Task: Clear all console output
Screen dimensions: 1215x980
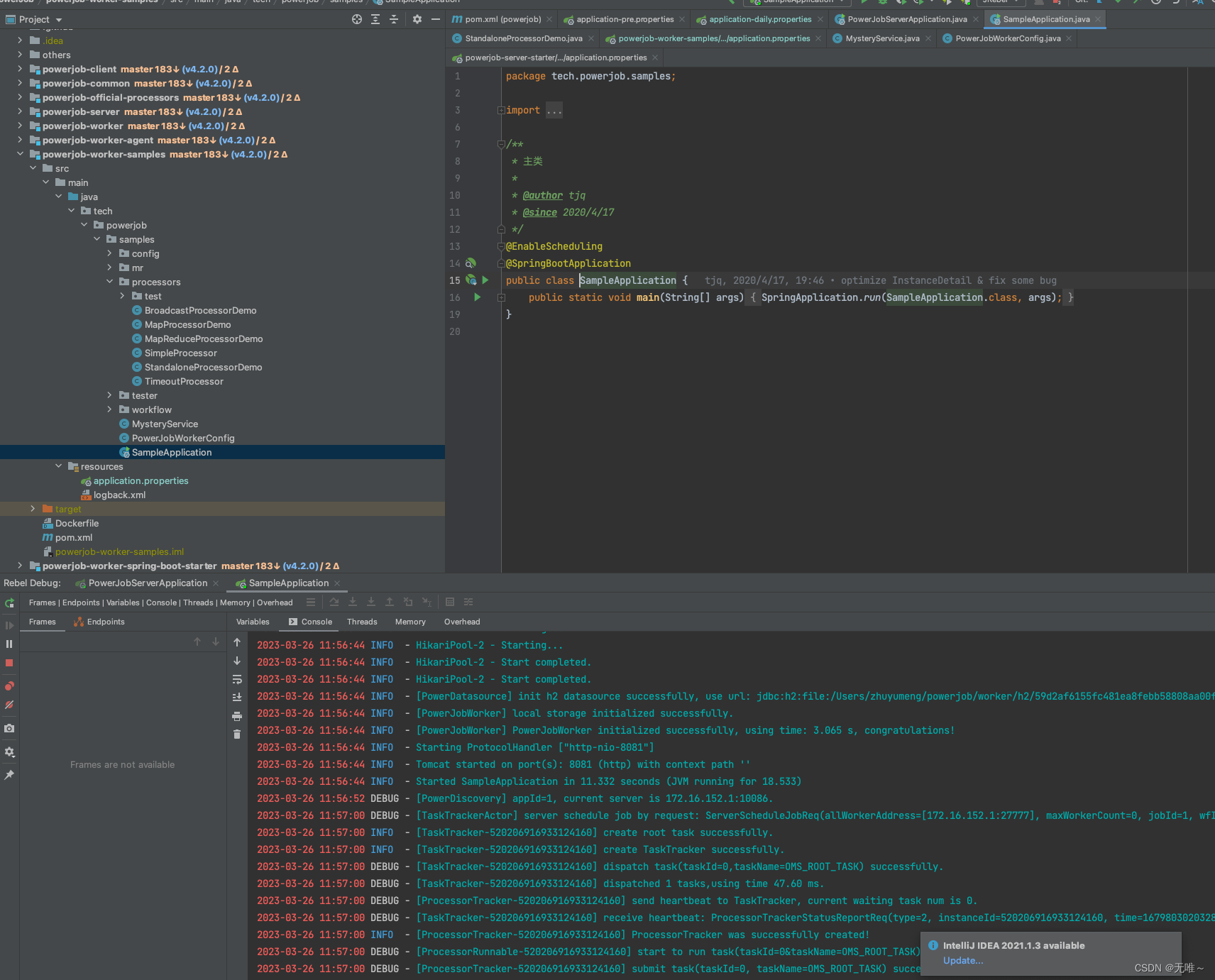Action: pyautogui.click(x=237, y=734)
